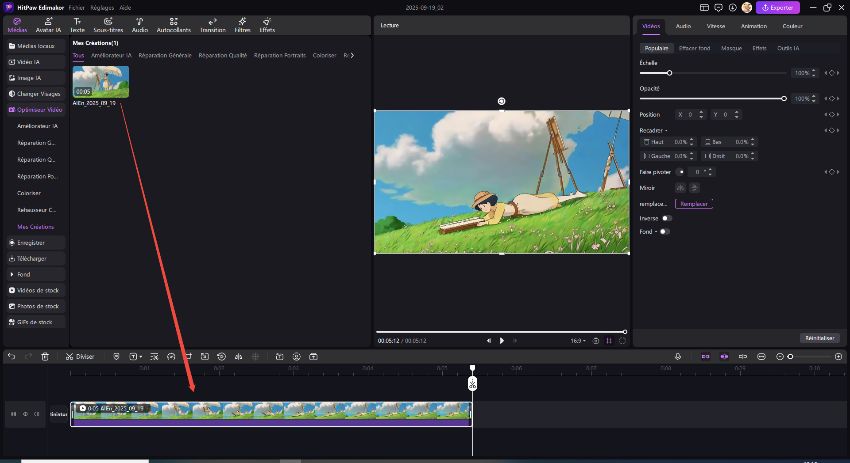Adjust the Opacité slider handle
Image resolution: width=850 pixels, height=463 pixels.
point(783,98)
